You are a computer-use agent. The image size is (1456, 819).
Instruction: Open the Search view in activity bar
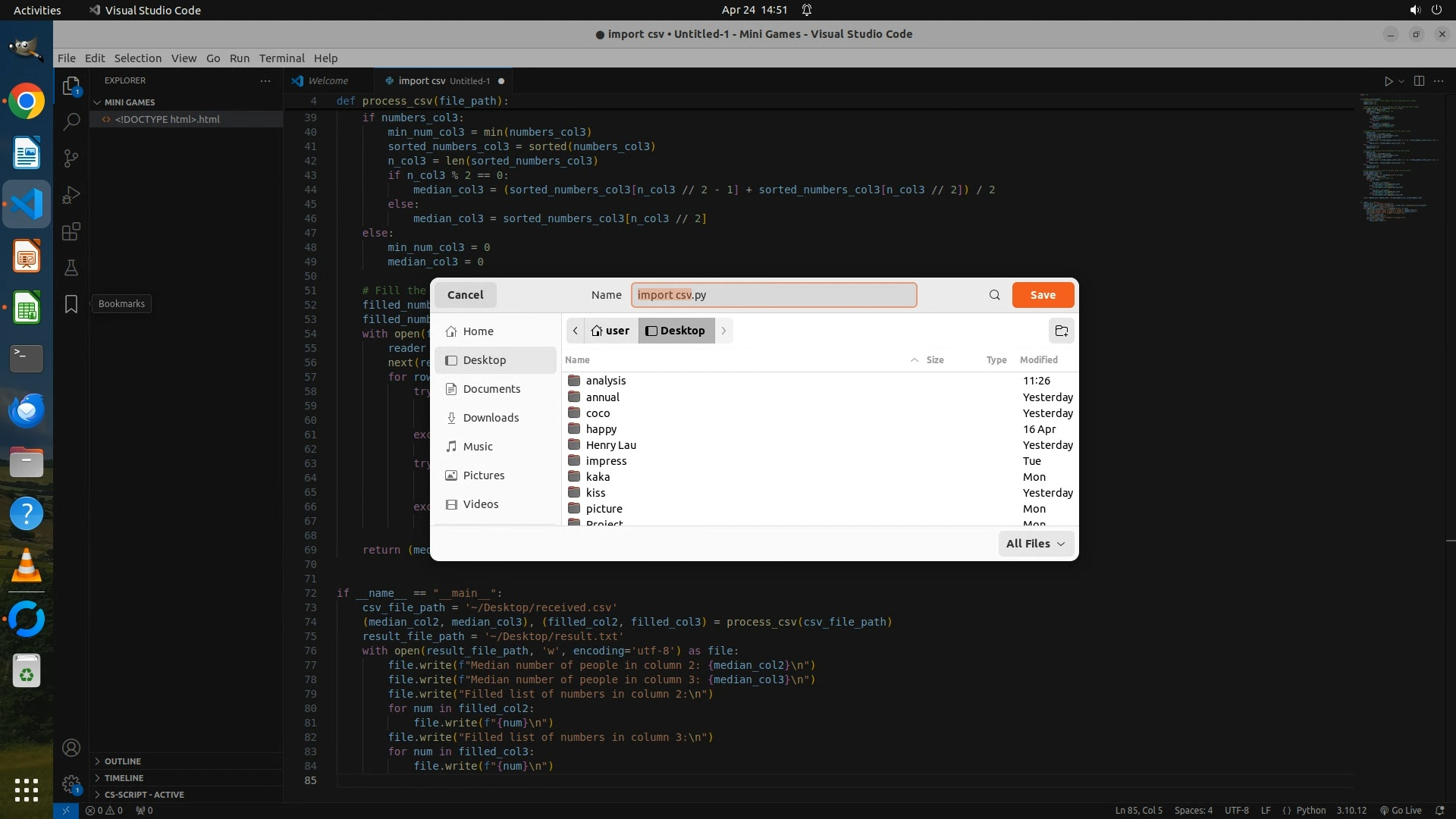tap(71, 121)
